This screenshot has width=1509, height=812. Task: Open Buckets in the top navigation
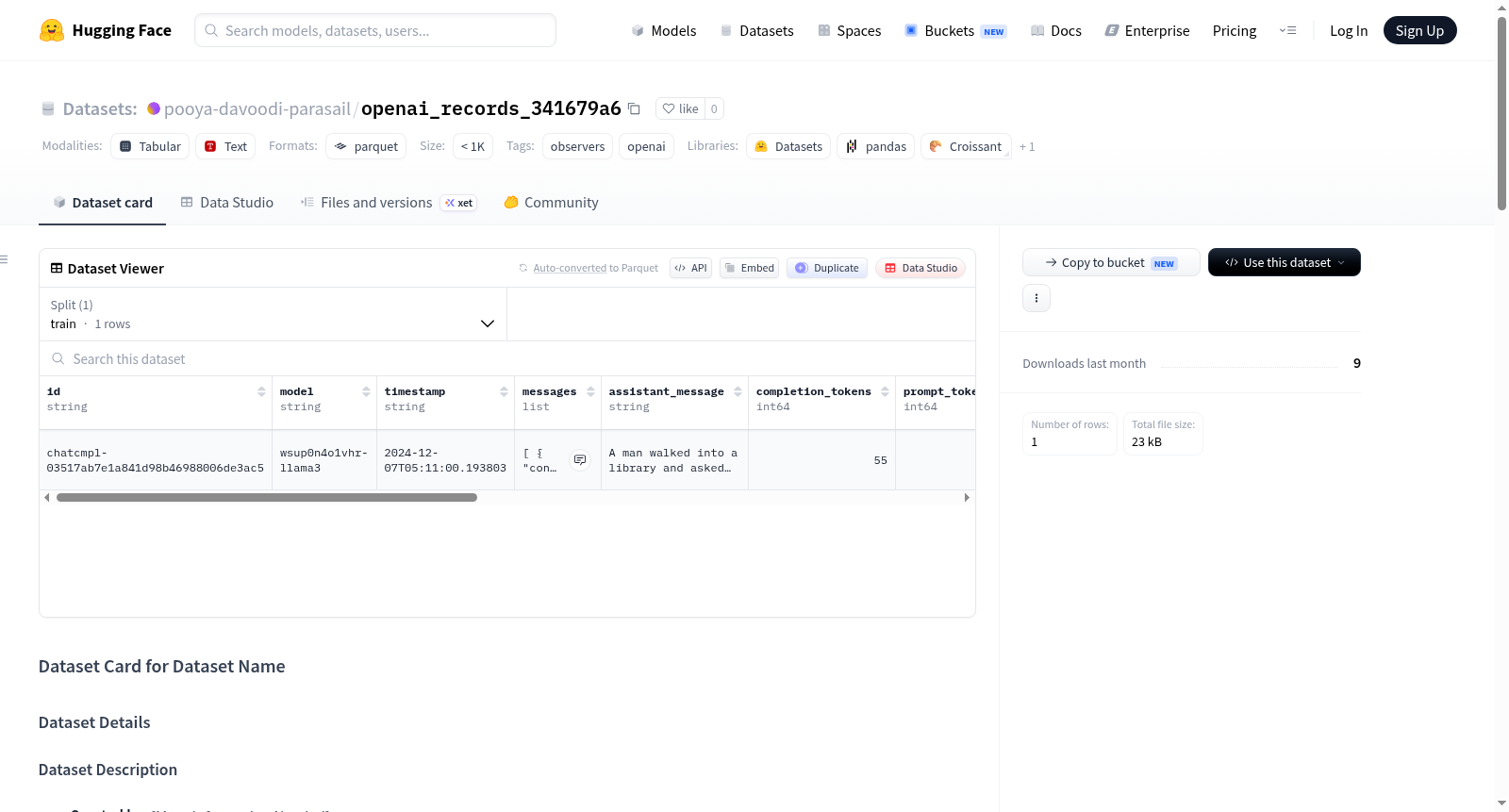[955, 30]
